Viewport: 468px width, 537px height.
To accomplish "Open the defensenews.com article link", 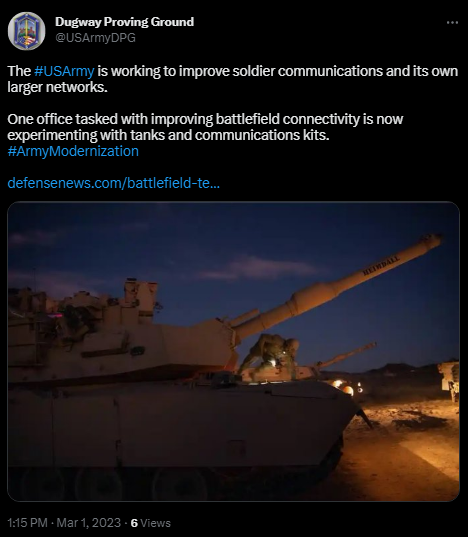I will tap(113, 183).
